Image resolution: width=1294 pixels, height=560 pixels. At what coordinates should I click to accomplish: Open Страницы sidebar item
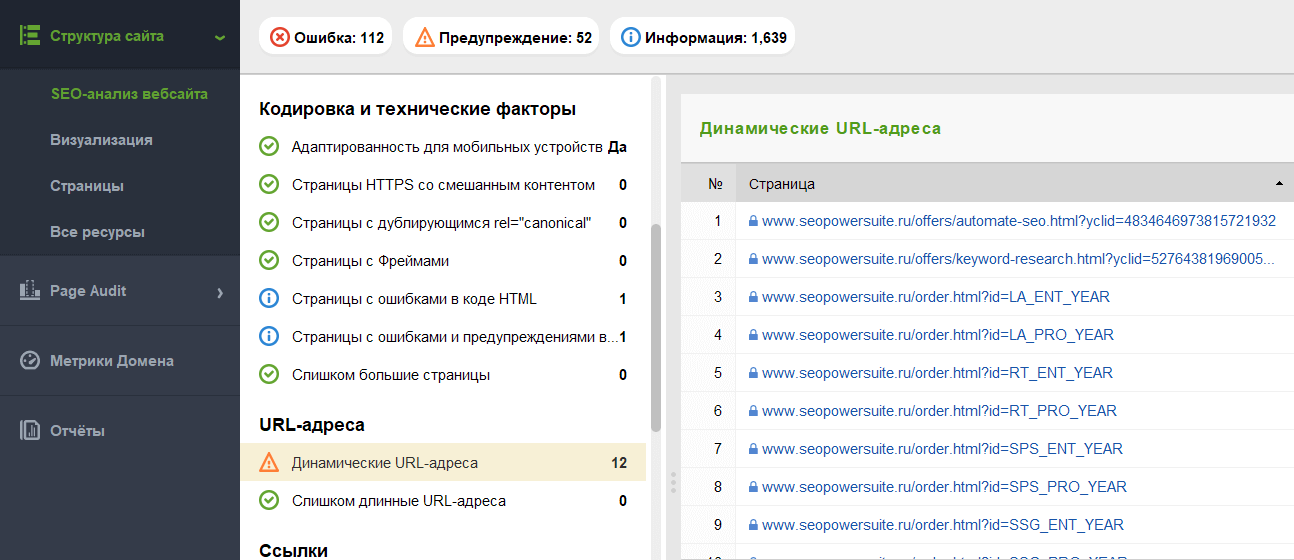[87, 186]
